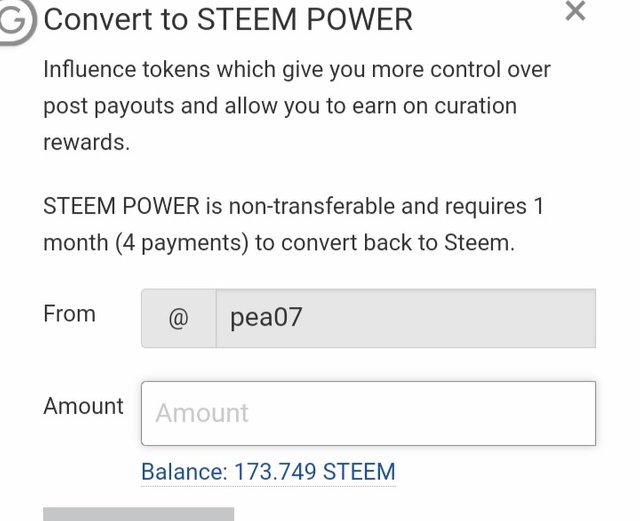
Task: Click the username text pea07
Action: click(266, 318)
